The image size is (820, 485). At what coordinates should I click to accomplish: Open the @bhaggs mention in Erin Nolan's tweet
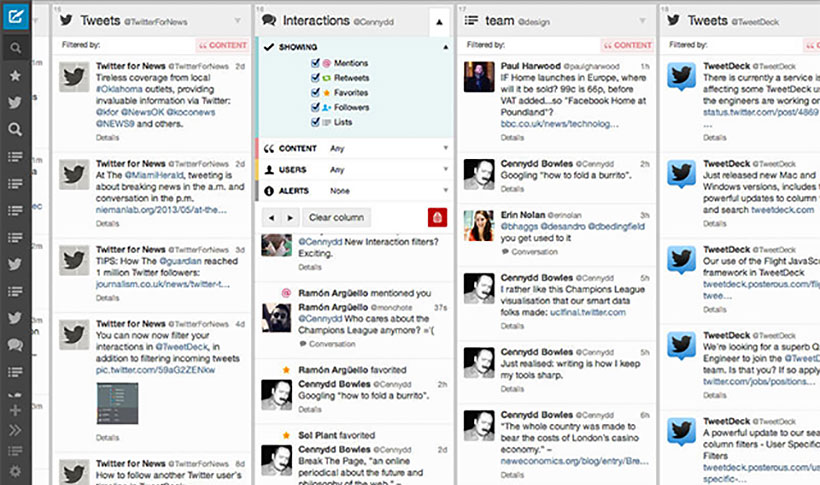pyautogui.click(x=519, y=227)
